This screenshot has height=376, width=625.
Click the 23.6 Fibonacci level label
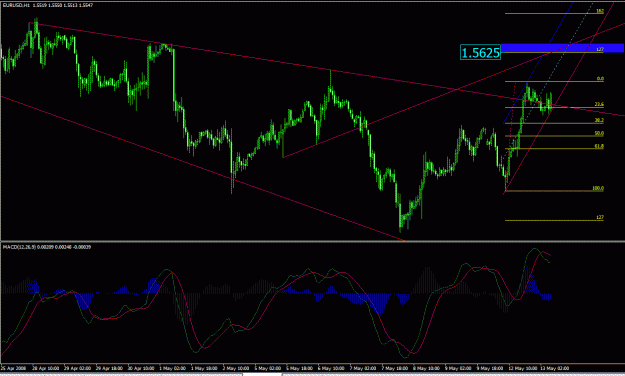pyautogui.click(x=599, y=104)
